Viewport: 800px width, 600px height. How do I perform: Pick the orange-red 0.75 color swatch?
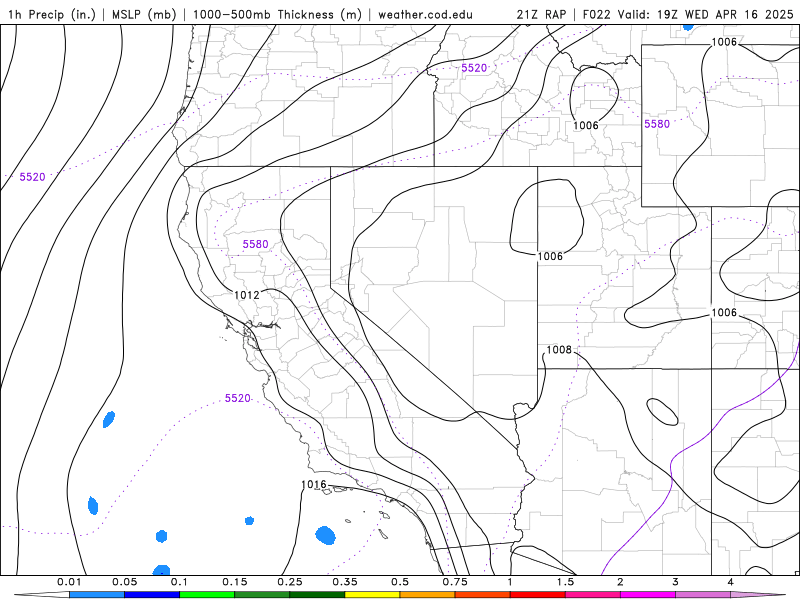(482, 595)
